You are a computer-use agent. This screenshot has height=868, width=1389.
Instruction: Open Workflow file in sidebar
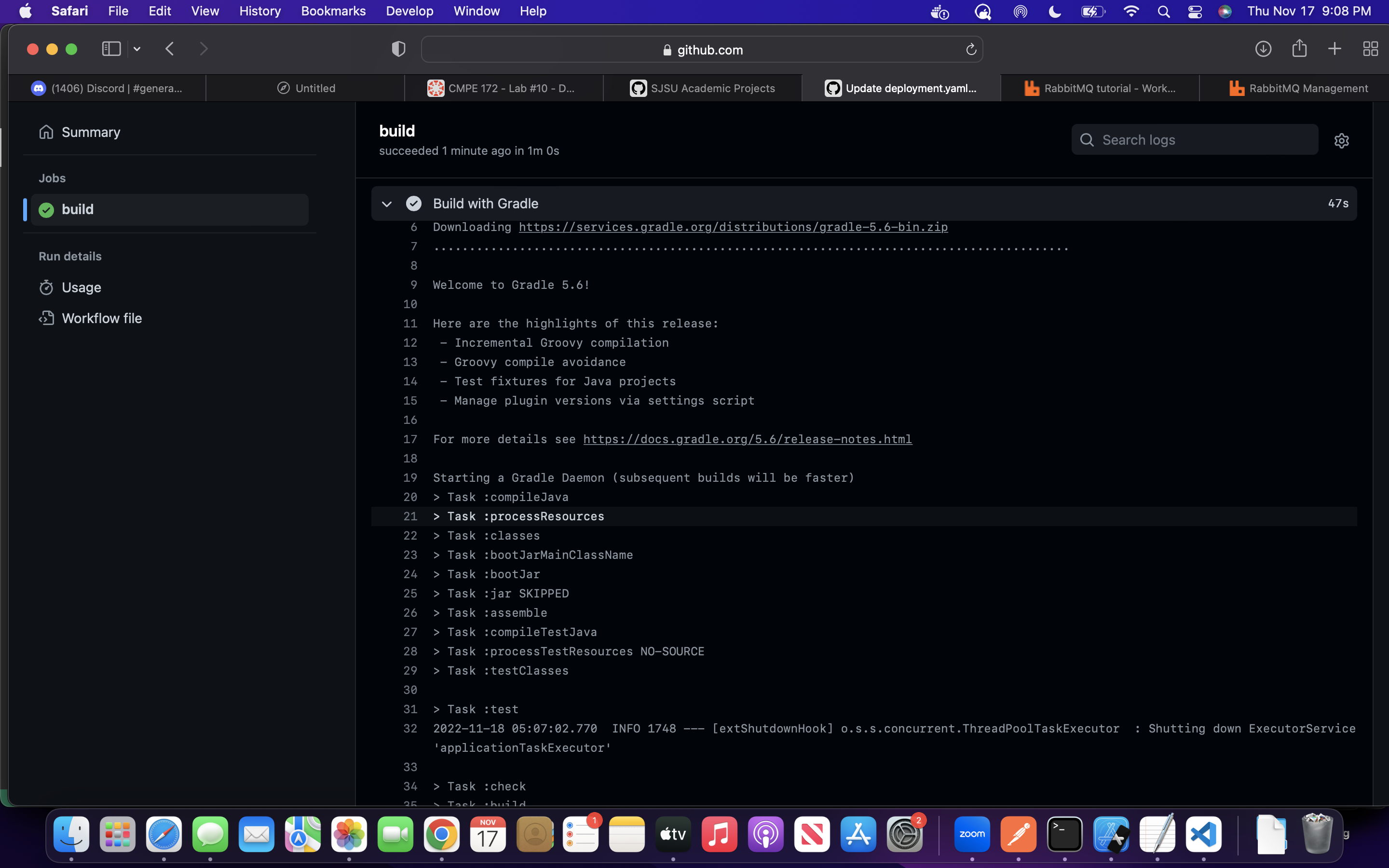(x=102, y=318)
